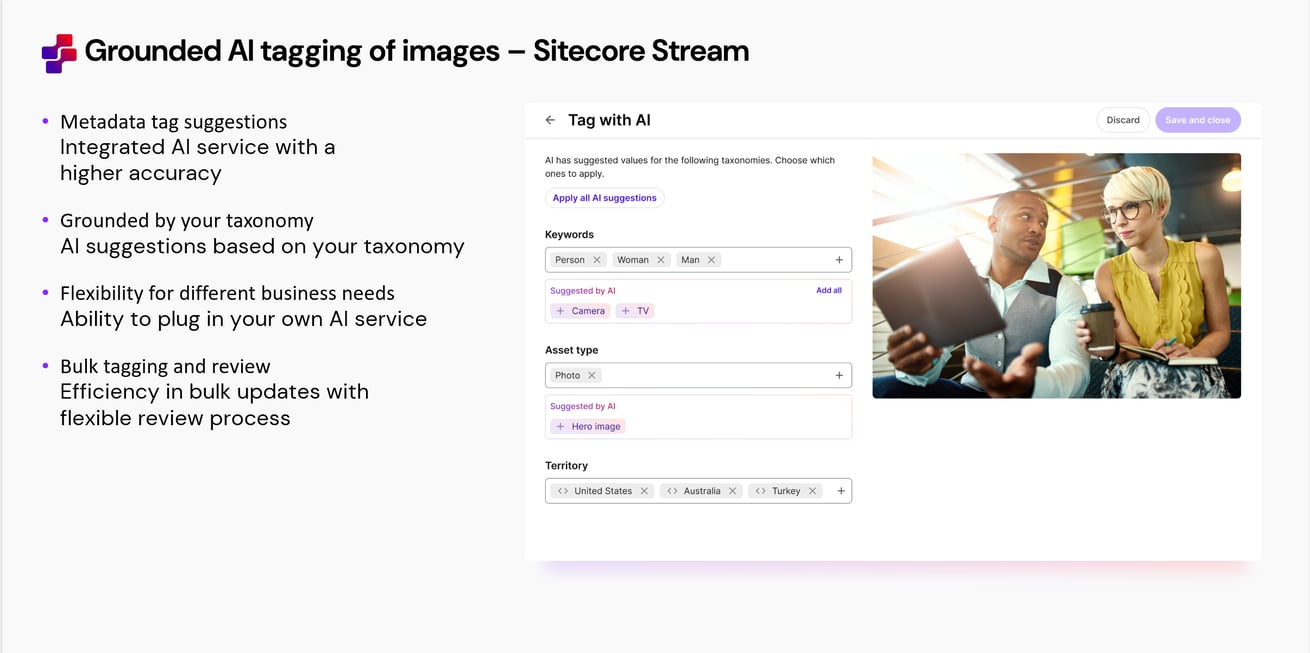1310x653 pixels.
Task: Add the suggested Camera keyword
Action: click(x=580, y=310)
